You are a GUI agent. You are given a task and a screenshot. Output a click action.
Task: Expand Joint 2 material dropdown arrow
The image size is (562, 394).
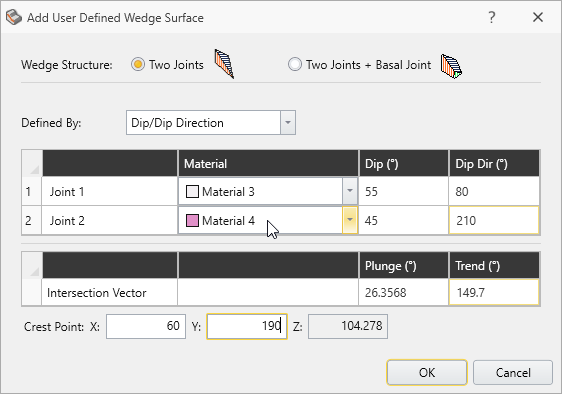[x=350, y=220]
